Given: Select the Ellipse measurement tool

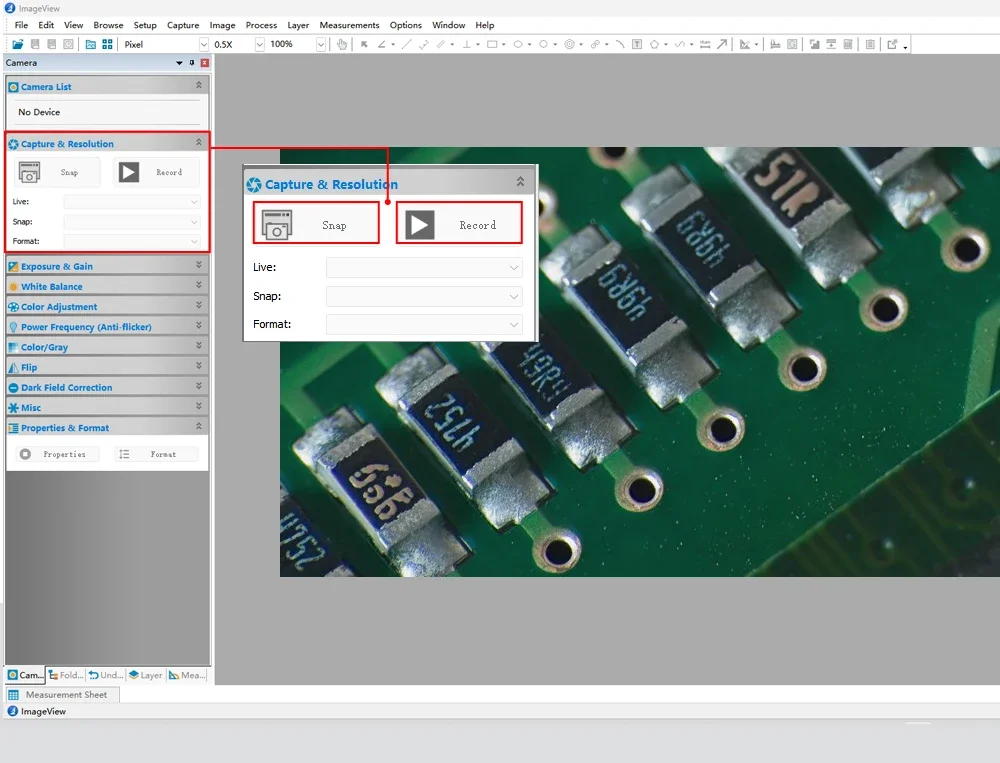Looking at the screenshot, I should [x=518, y=44].
